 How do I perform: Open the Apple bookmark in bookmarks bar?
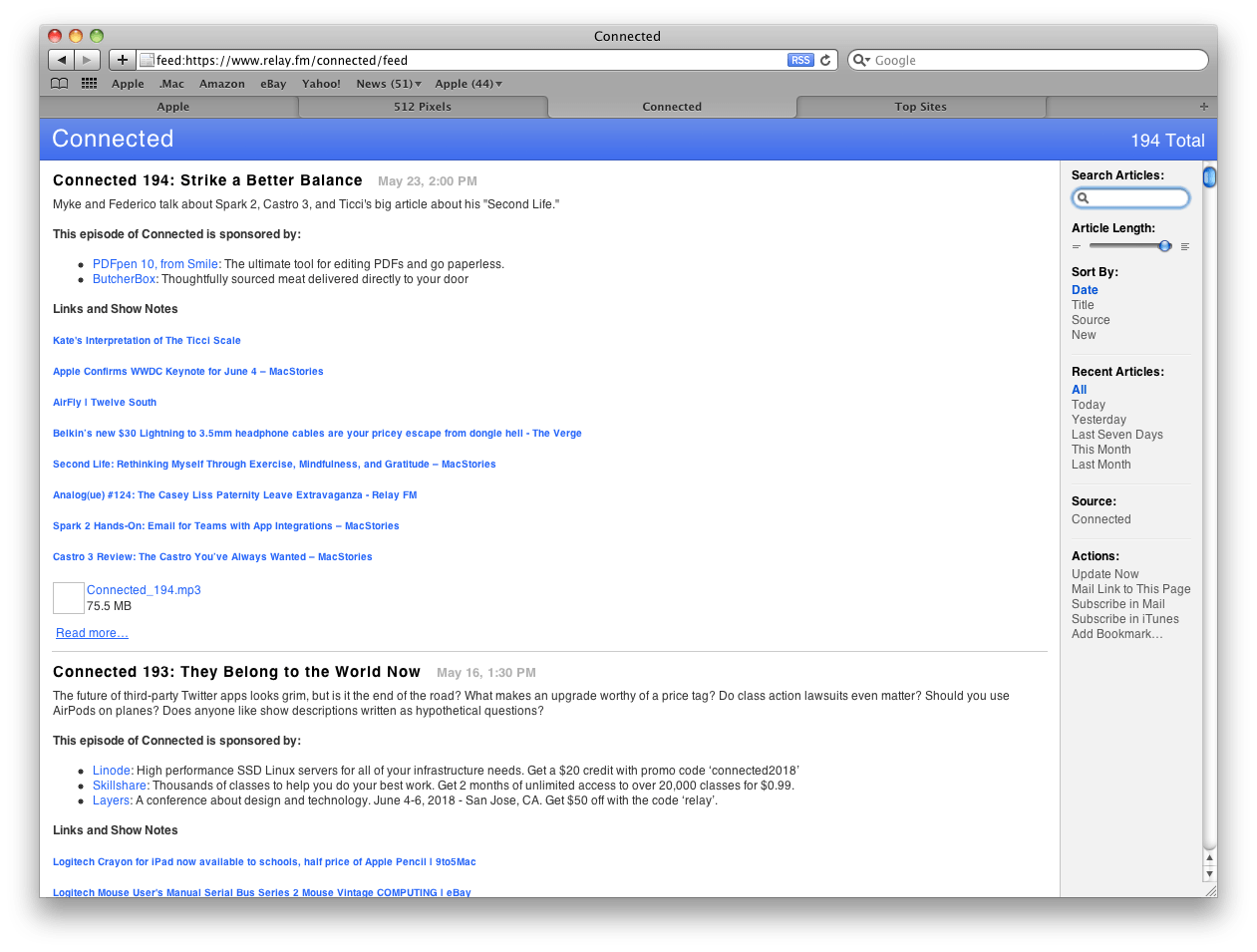(128, 84)
